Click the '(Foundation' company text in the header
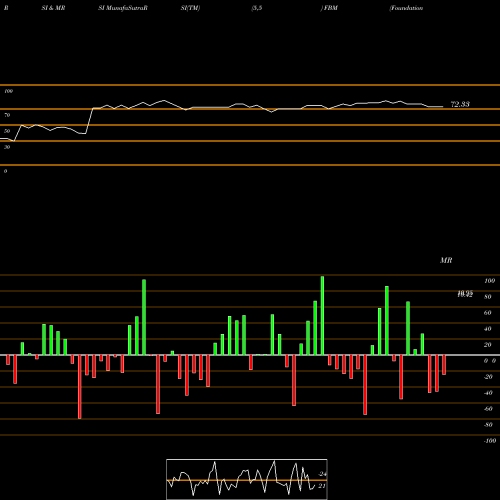 click(406, 8)
